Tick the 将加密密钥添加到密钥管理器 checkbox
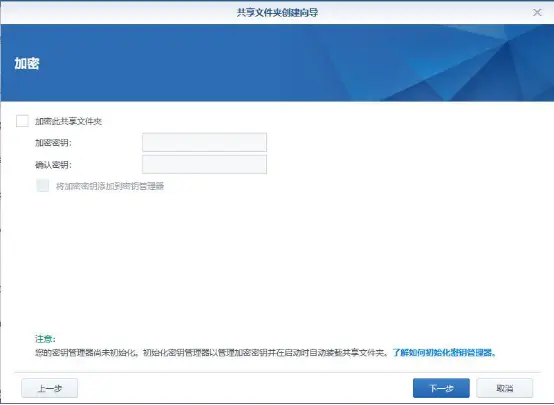This screenshot has height=405, width=554. [x=43, y=186]
